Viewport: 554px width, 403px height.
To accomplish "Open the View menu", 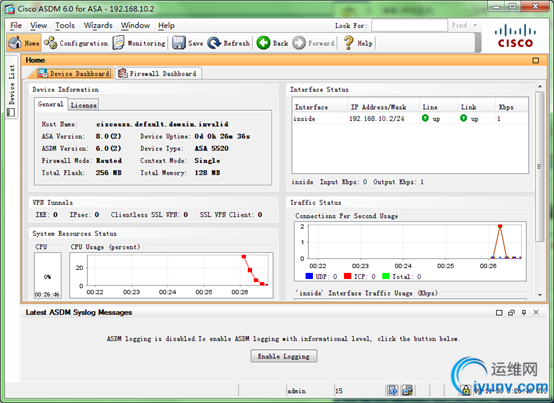I will click(39, 25).
